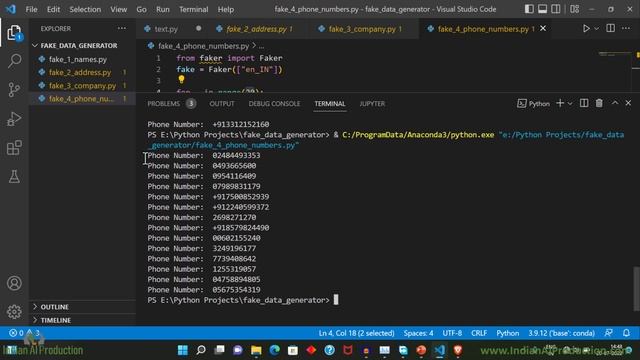The width and height of the screenshot is (640, 360).
Task: Switch to the Debug Console tab
Action: point(274,104)
